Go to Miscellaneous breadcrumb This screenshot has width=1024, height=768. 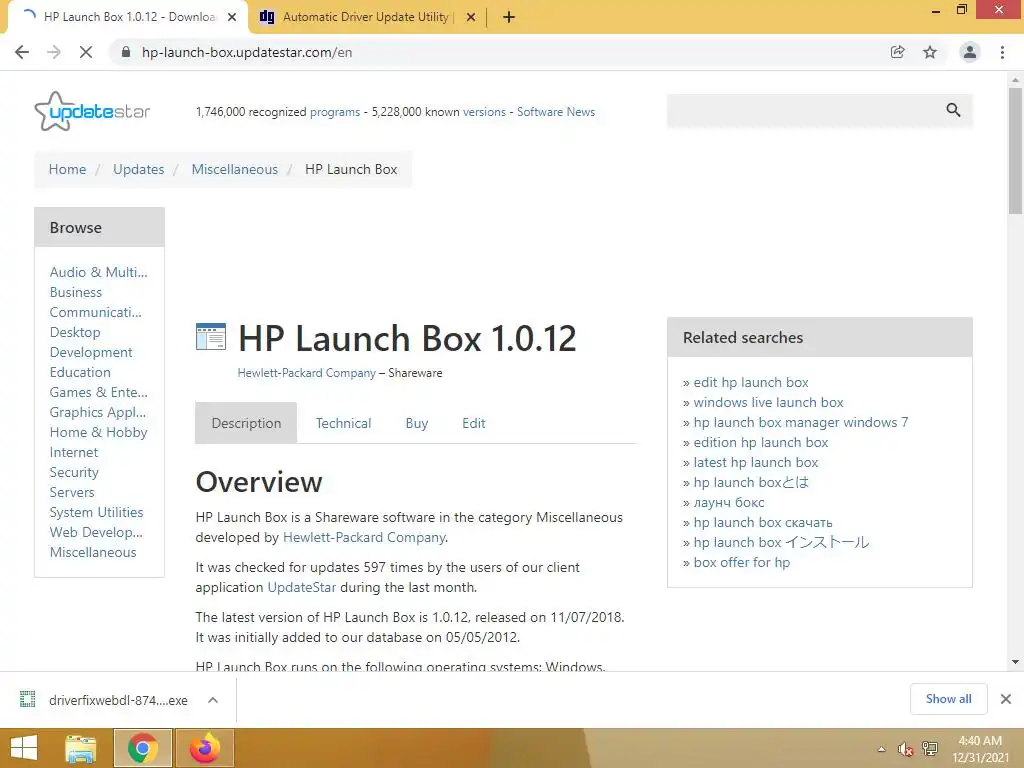point(234,169)
